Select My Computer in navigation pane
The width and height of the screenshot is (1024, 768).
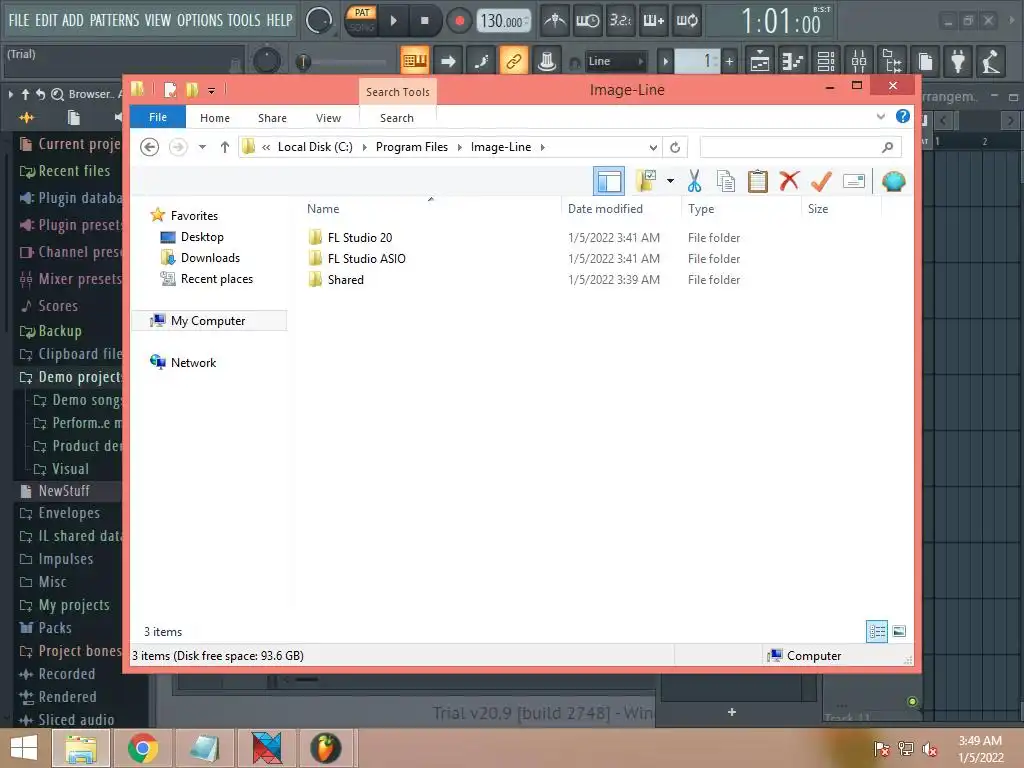coord(208,321)
